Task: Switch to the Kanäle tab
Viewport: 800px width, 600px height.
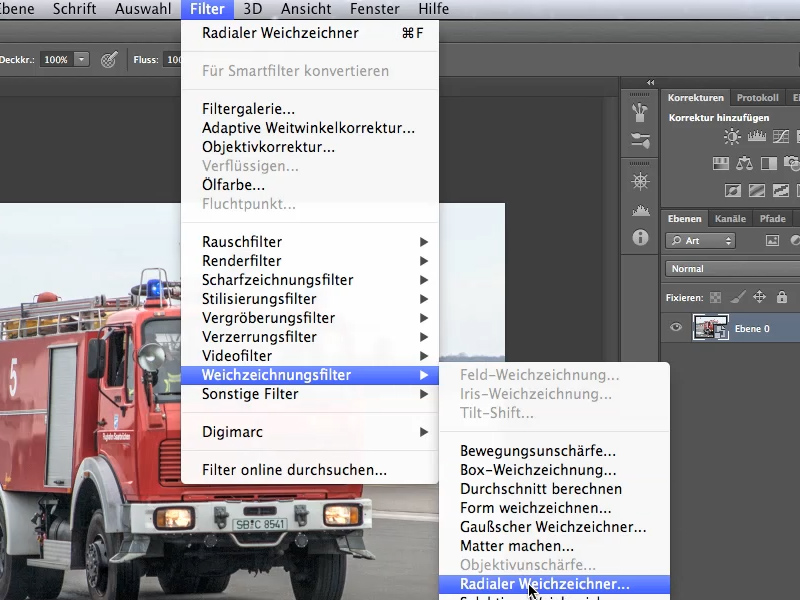Action: point(730,219)
